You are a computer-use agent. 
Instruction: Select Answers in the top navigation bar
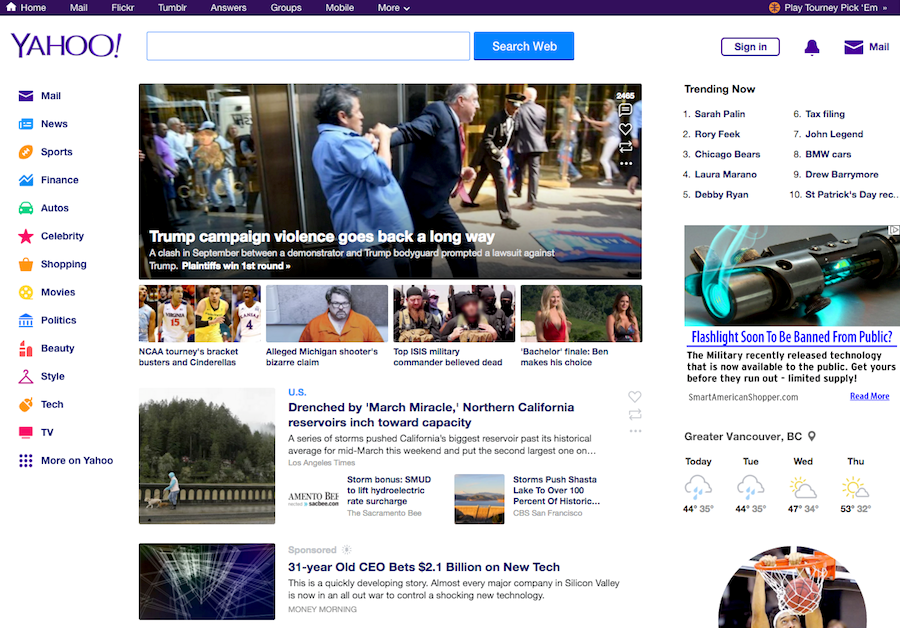point(228,8)
